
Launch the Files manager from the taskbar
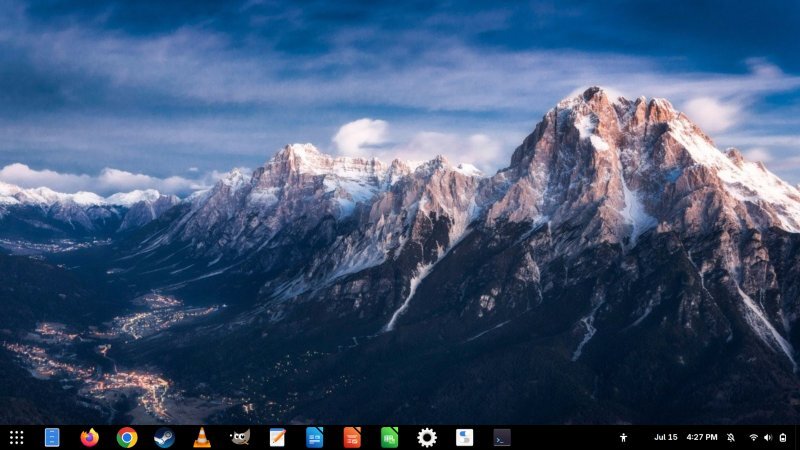point(52,437)
